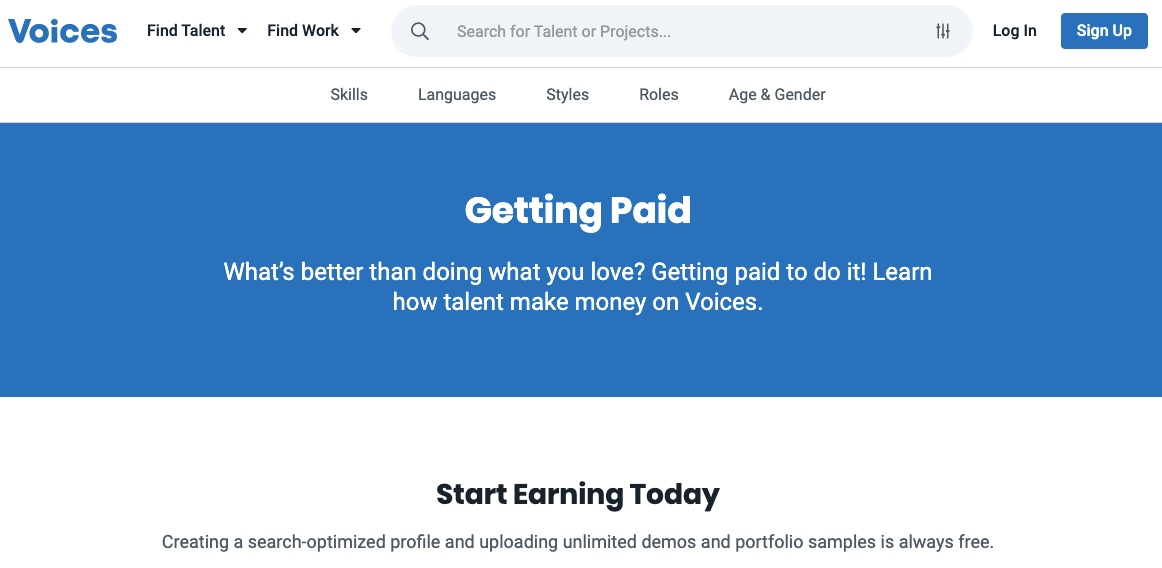This screenshot has height=568, width=1162.
Task: Click the Sign Up button
Action: 1104,31
